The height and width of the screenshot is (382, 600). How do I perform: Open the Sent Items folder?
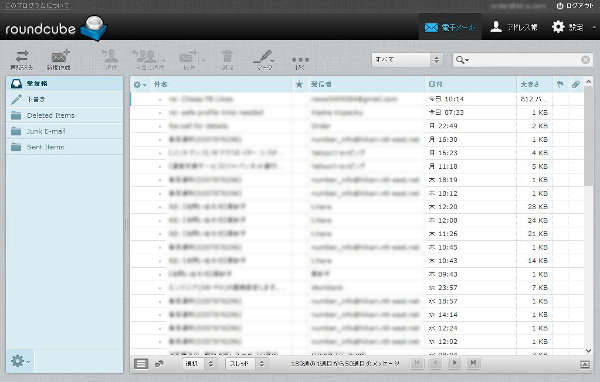tap(65, 147)
